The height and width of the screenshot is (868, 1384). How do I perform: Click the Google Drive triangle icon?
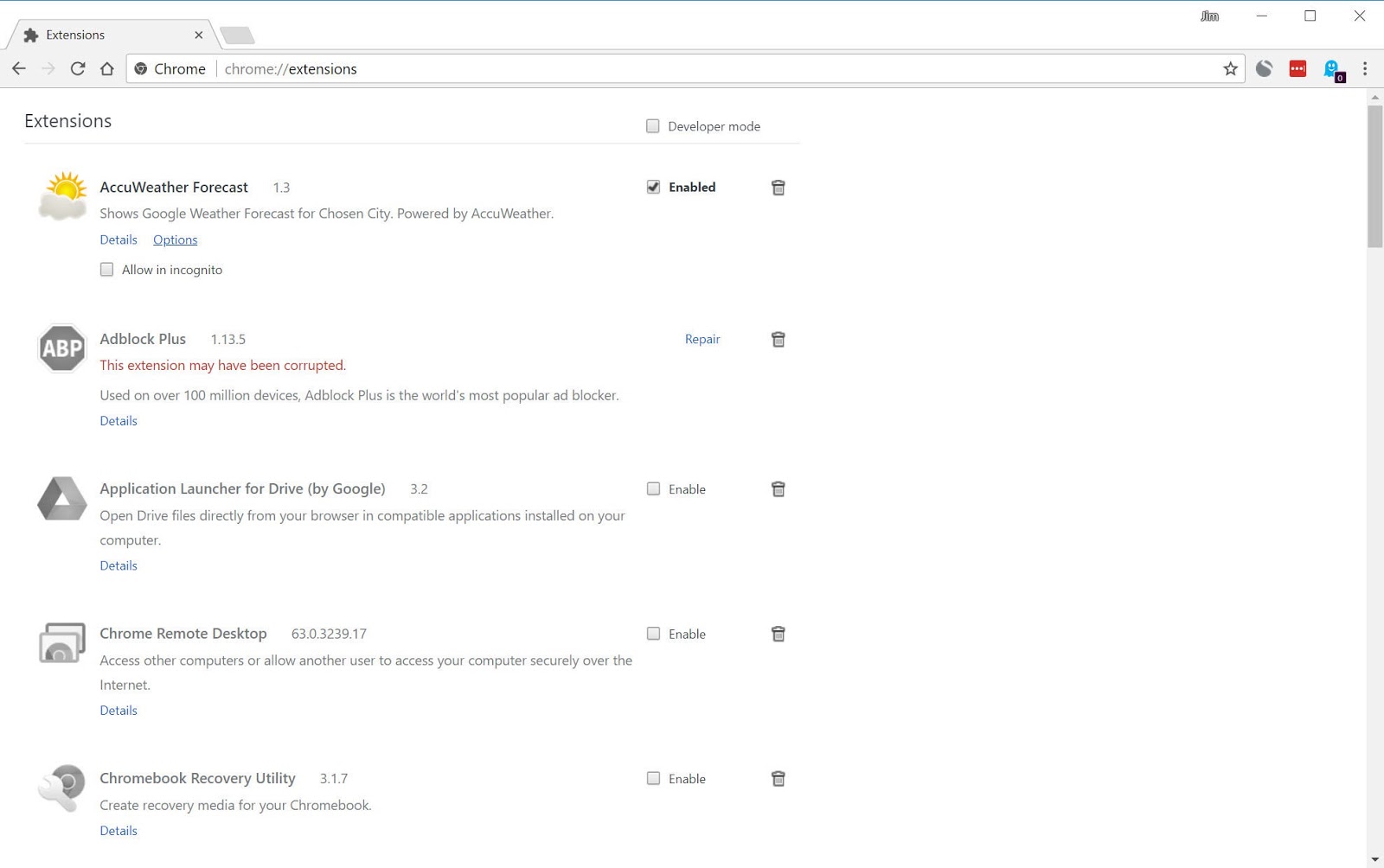pos(62,498)
